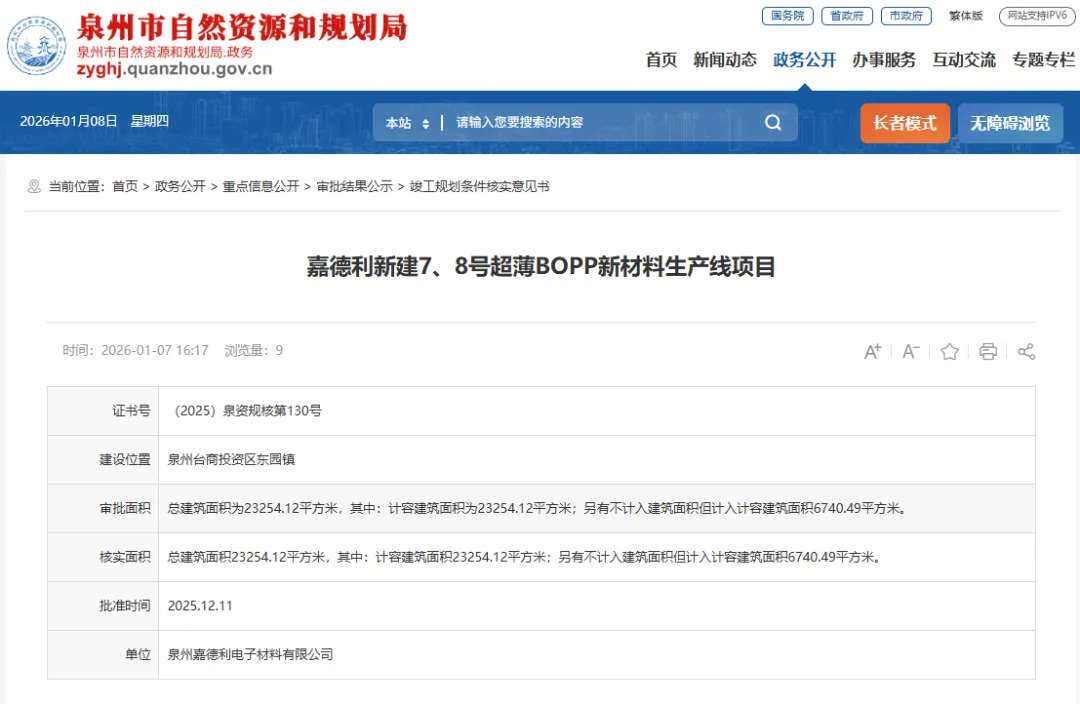The image size is (1080, 704).
Task: Open the 首页 main nav item
Action: pyautogui.click(x=661, y=60)
